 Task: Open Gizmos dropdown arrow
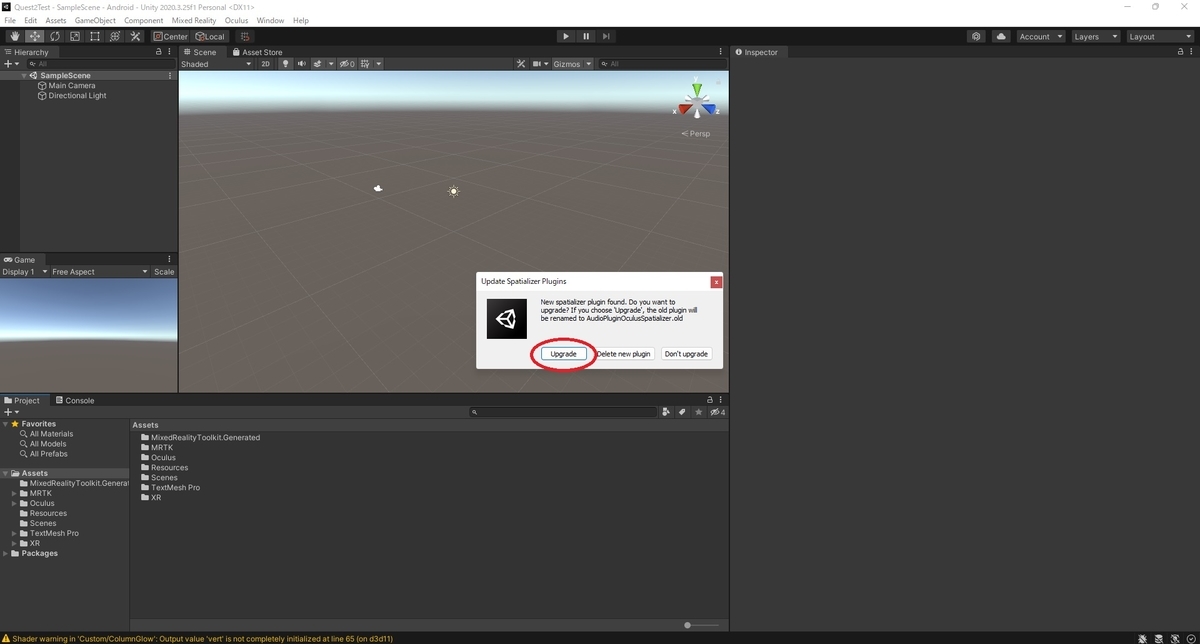588,64
